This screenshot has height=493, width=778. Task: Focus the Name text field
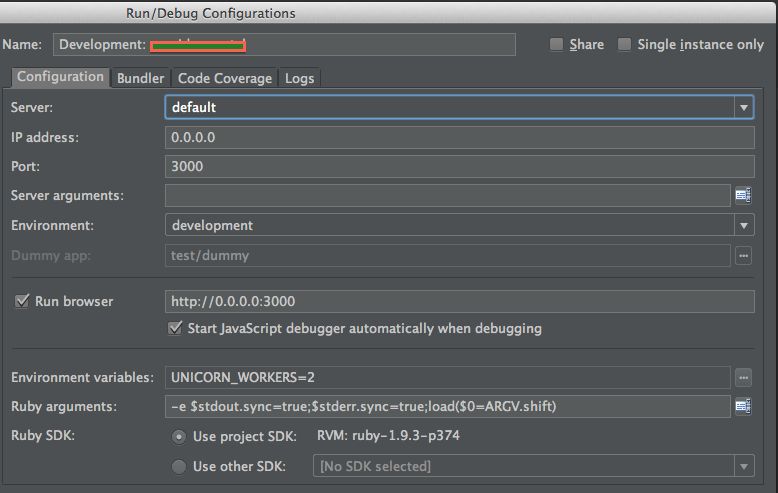(284, 45)
